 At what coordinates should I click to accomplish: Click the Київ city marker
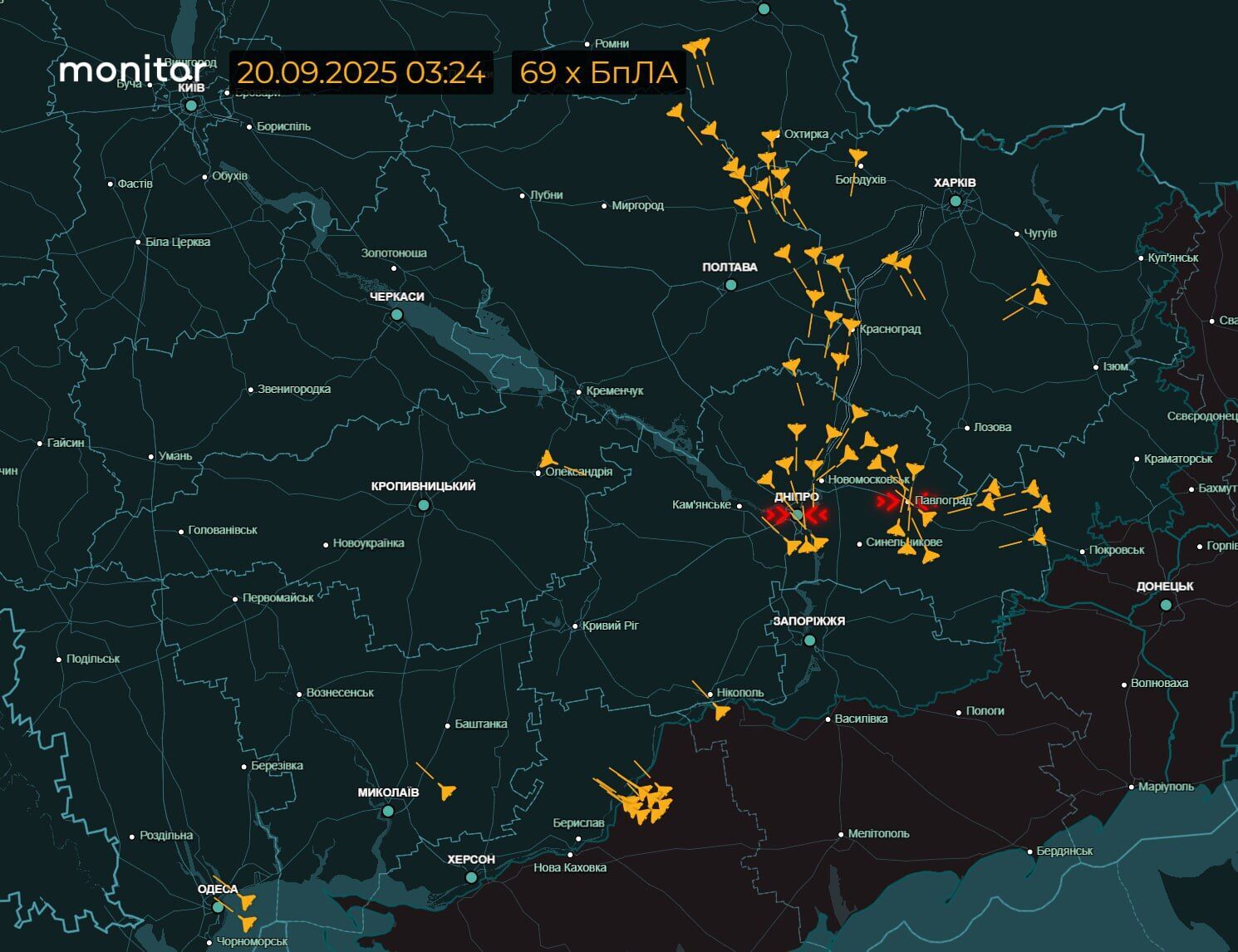tap(189, 106)
